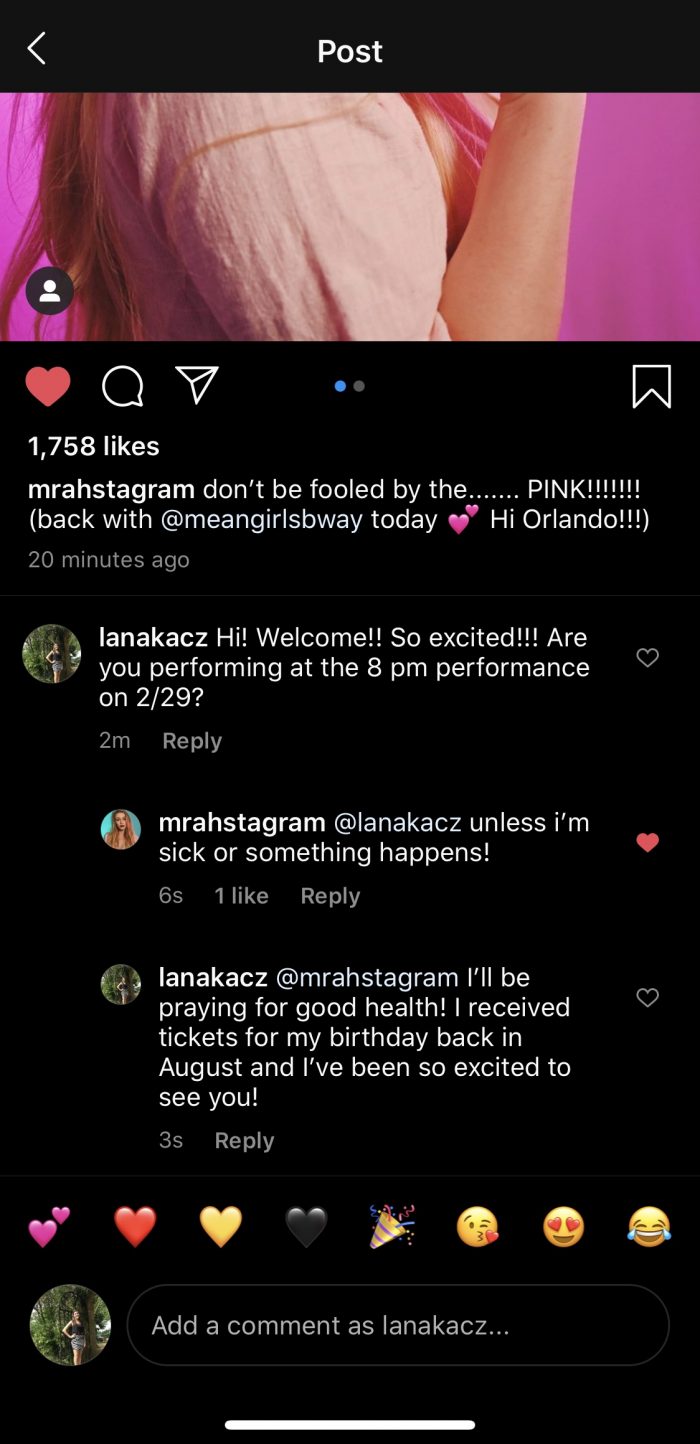Like lanakacz's reply about birthday tickets

[x=648, y=997]
